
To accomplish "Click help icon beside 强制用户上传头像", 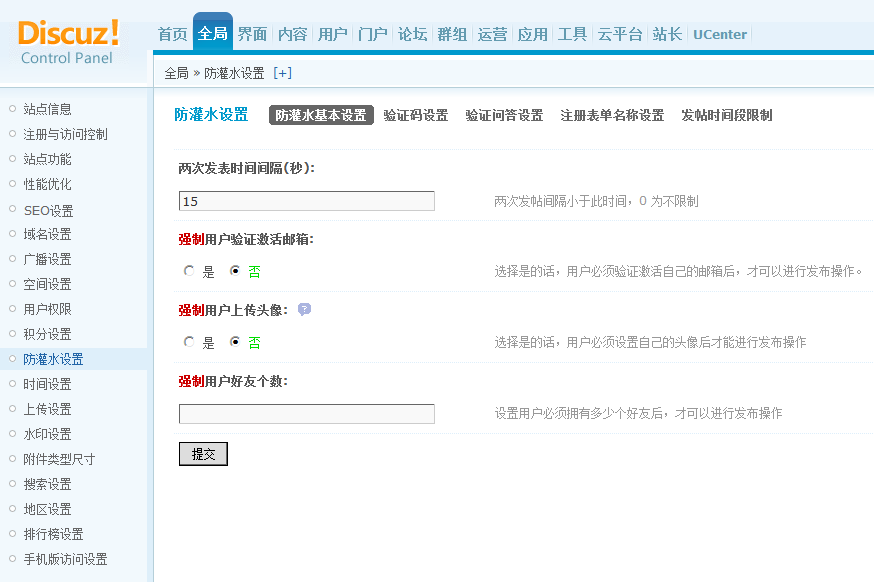I will [304, 310].
